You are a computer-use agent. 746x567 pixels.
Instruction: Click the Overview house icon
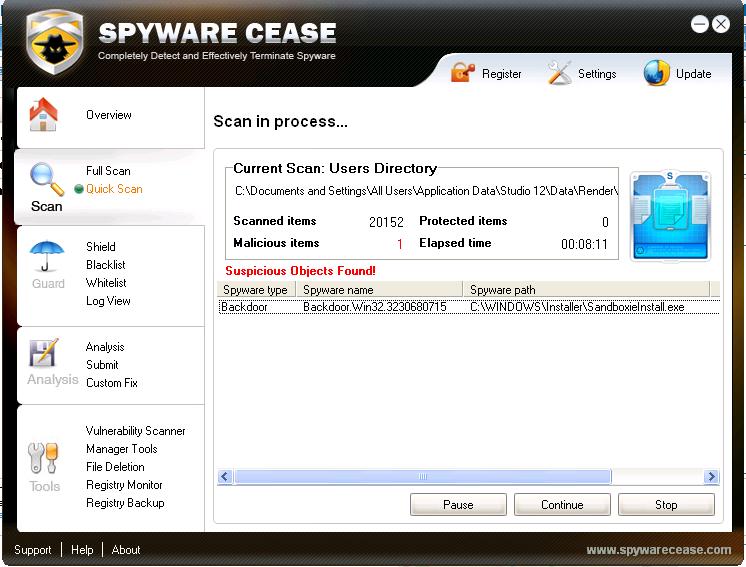tap(43, 114)
